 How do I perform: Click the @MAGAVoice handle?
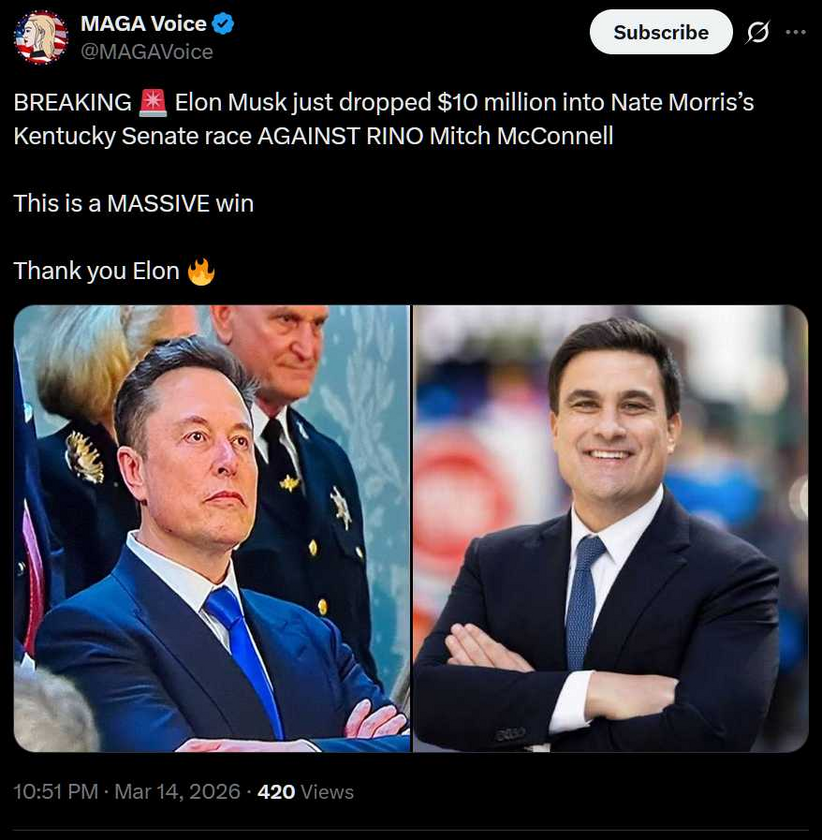pos(147,51)
